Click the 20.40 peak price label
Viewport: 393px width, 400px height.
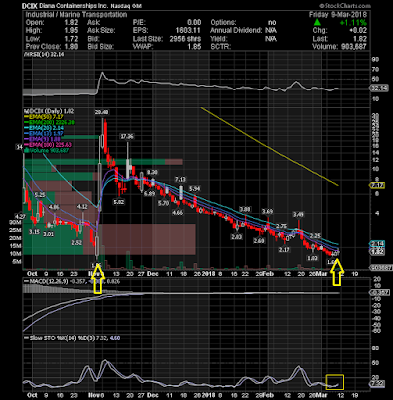point(101,112)
